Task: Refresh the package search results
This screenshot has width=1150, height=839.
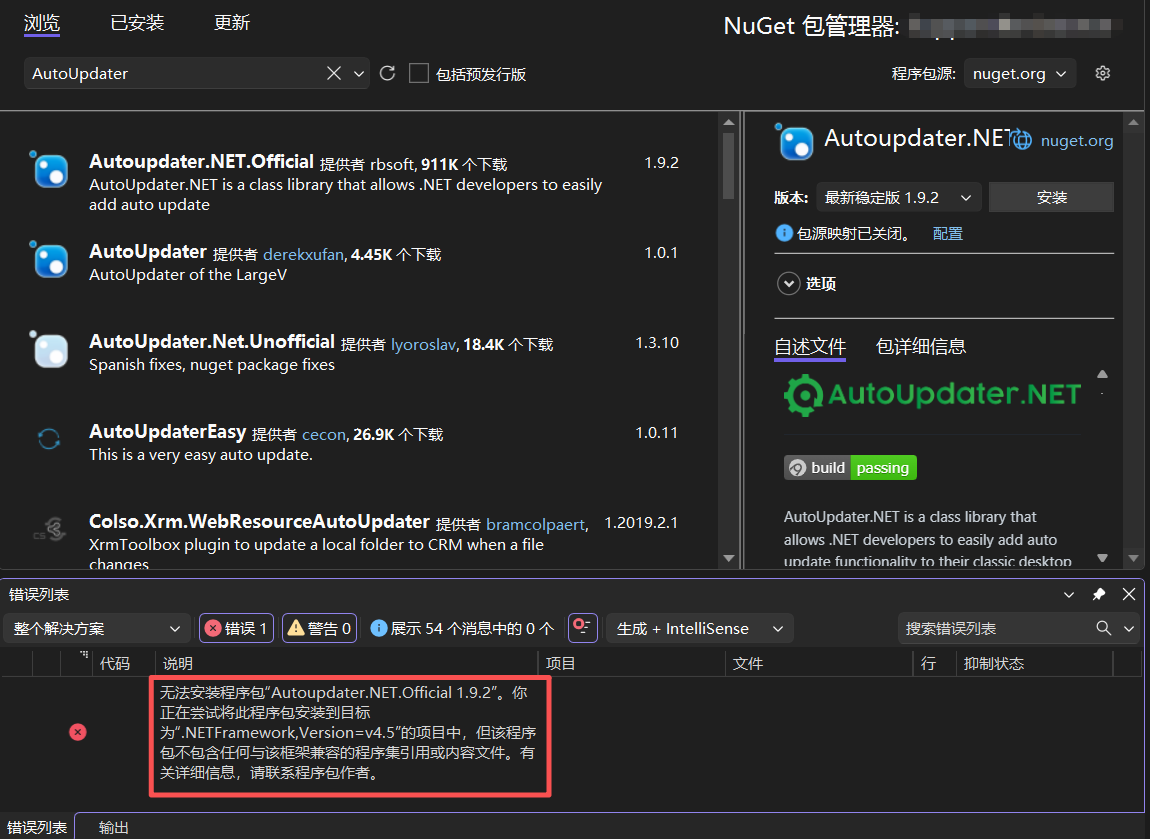Action: point(387,73)
